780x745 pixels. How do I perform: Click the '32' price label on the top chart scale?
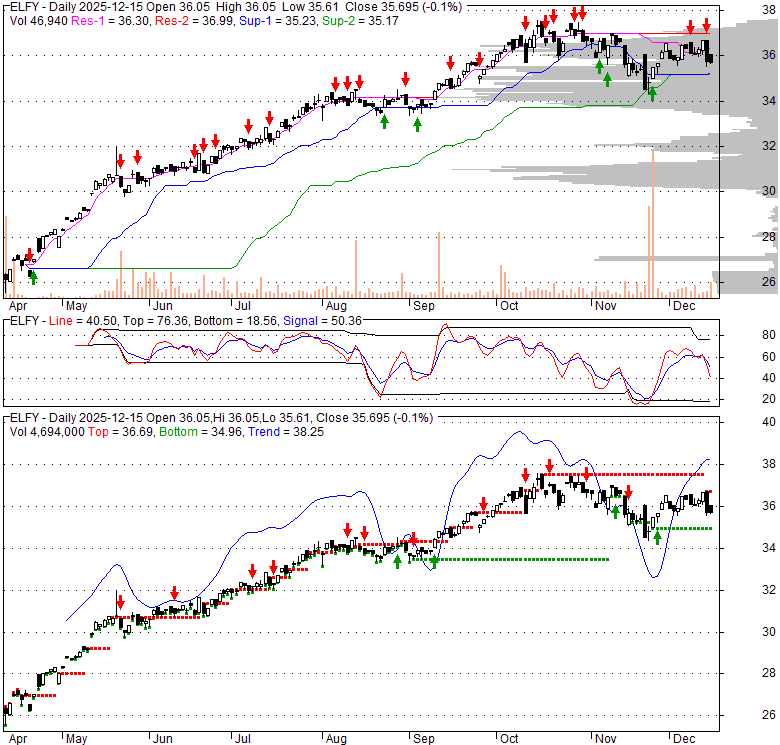(x=769, y=145)
